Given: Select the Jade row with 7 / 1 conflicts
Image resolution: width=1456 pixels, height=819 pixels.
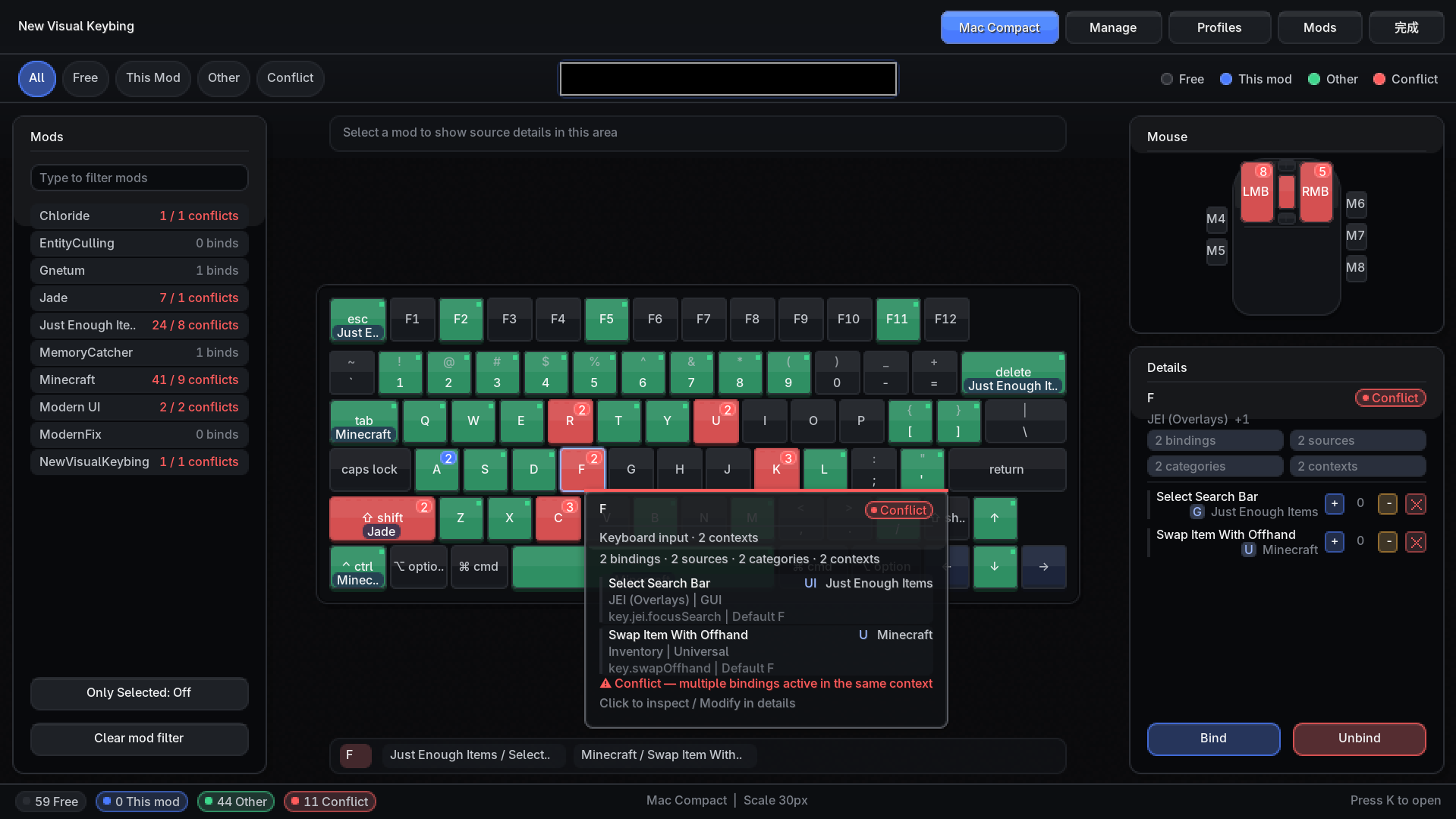Looking at the screenshot, I should click(140, 298).
